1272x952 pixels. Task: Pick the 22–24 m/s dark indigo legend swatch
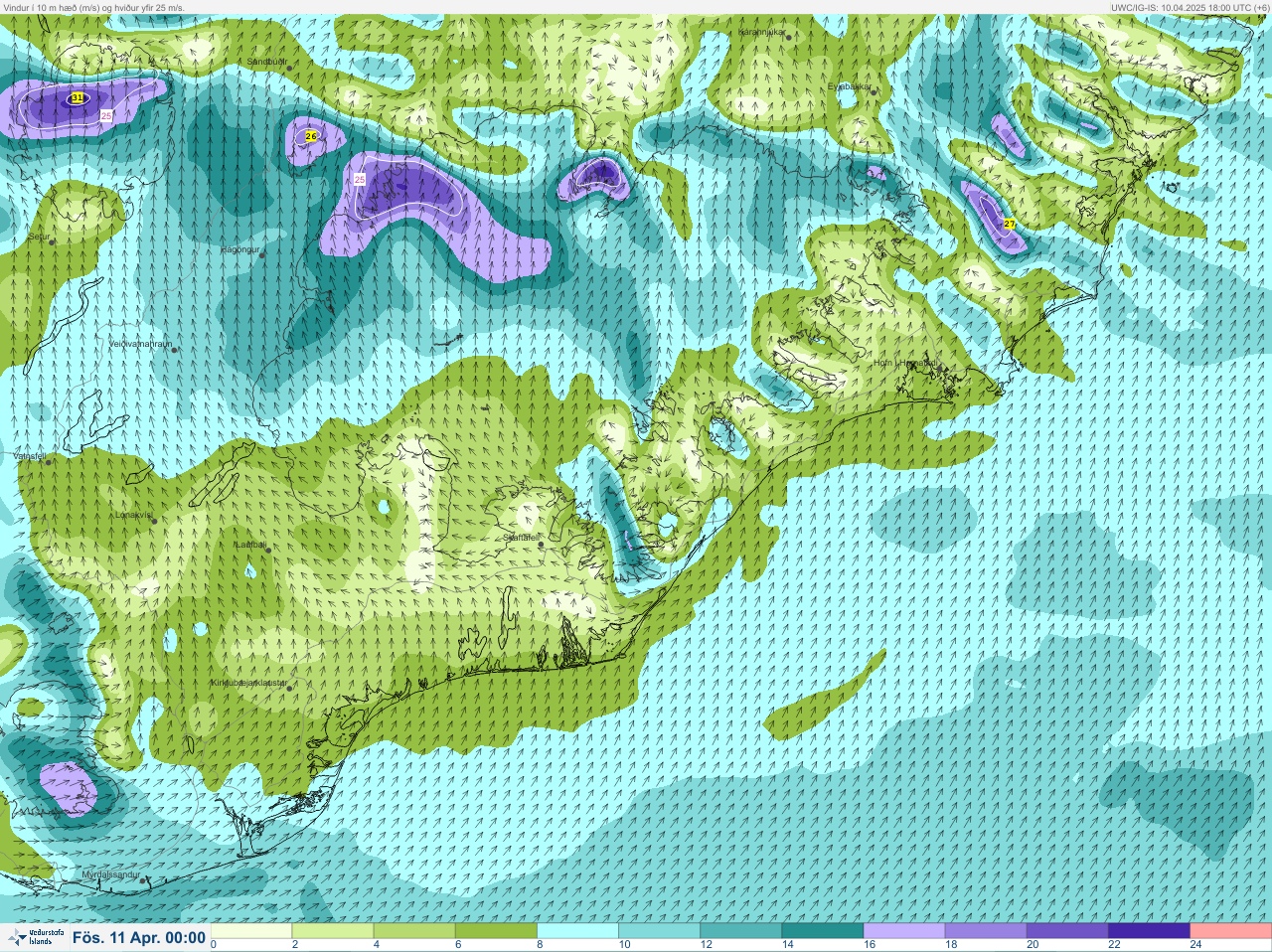click(x=1148, y=931)
